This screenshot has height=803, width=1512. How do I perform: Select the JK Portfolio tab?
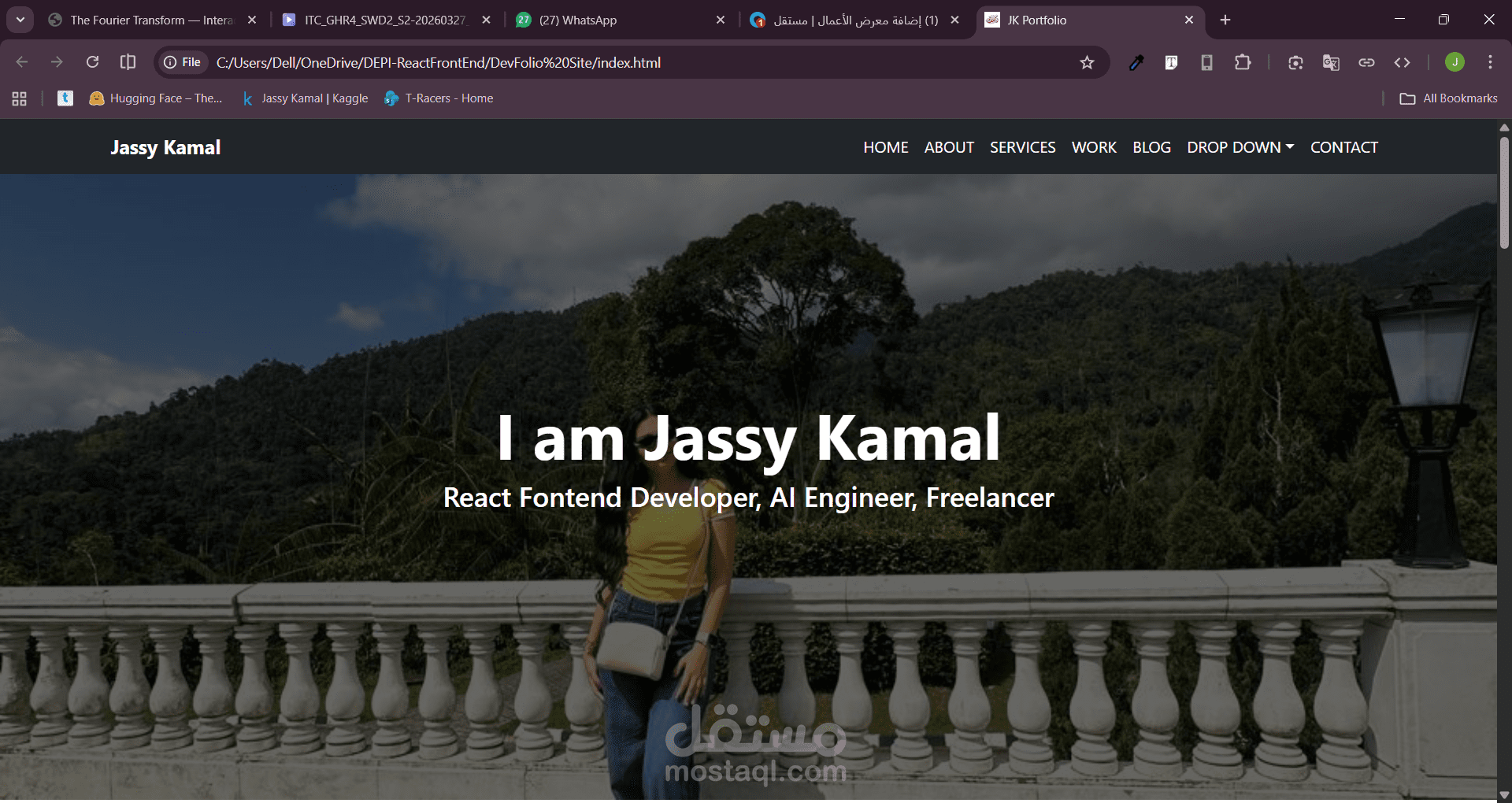pyautogui.click(x=1090, y=20)
